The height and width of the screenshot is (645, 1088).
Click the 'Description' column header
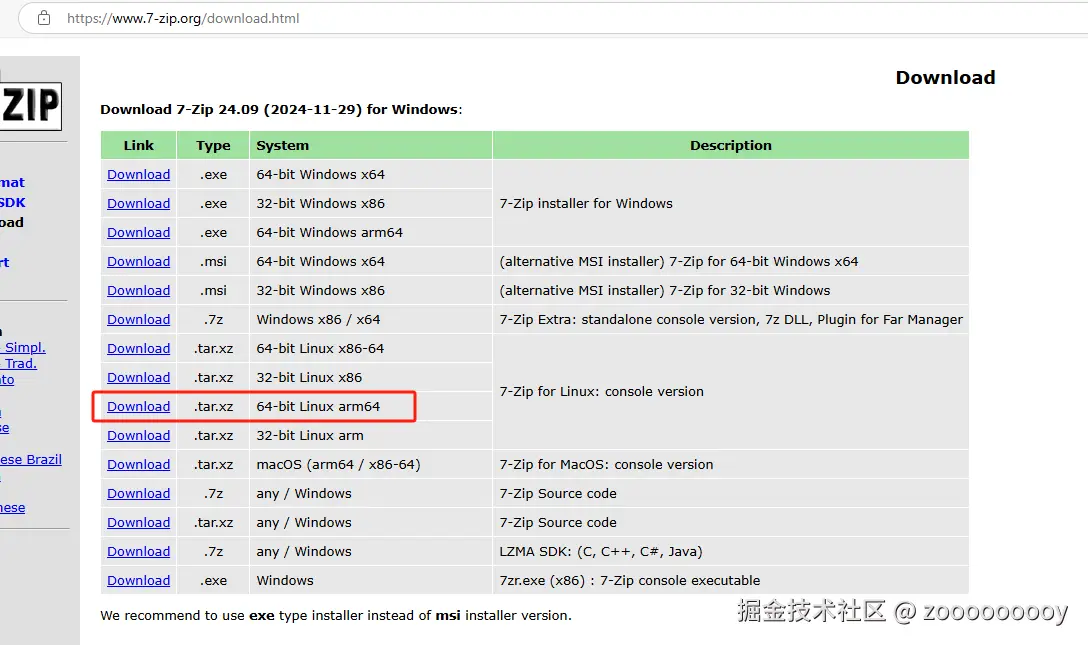tap(731, 146)
